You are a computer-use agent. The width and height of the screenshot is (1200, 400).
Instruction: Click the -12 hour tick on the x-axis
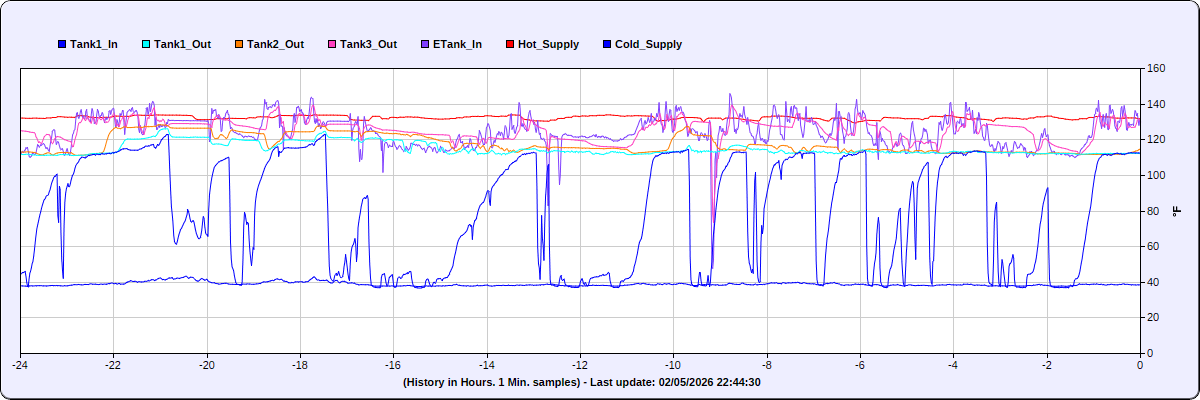pyautogui.click(x=580, y=365)
